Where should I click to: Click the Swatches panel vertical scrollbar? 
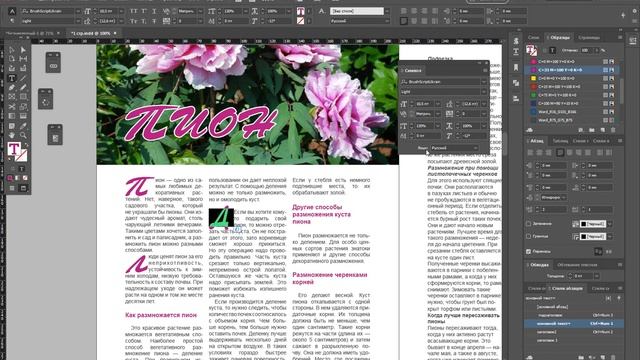click(621, 90)
